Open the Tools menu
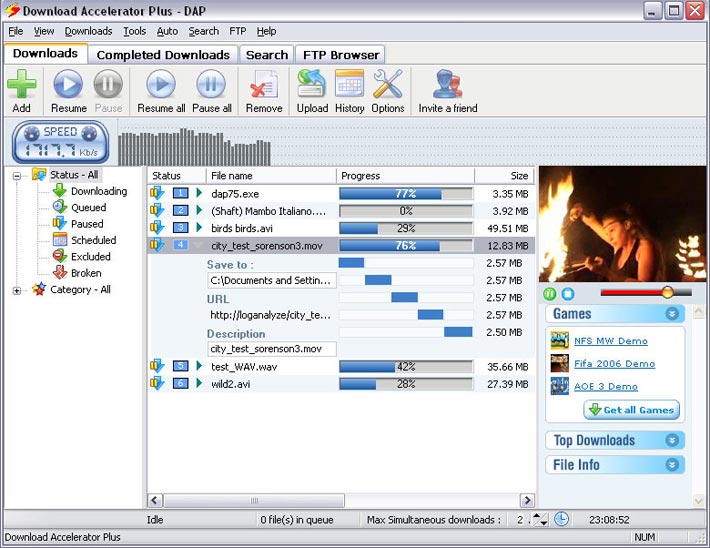The height and width of the screenshot is (548, 710). pyautogui.click(x=134, y=31)
